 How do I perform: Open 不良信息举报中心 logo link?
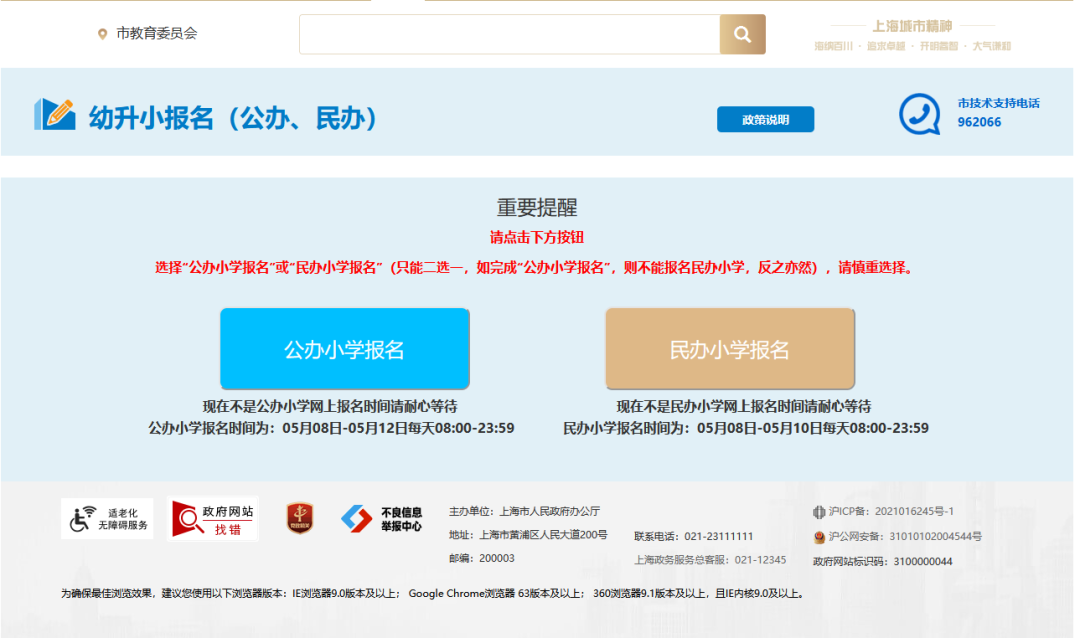(382, 519)
